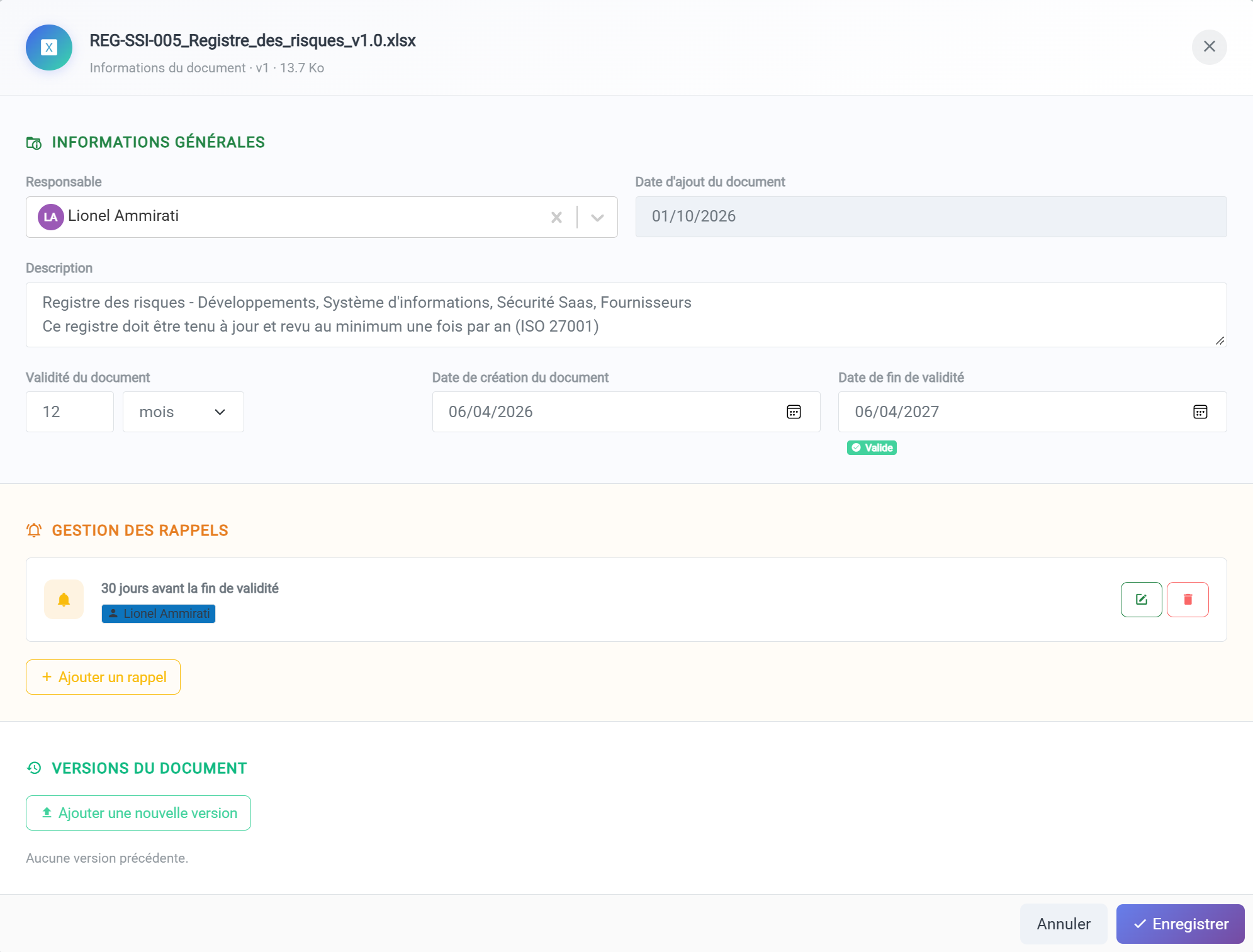Delete the 30 jours reminder
The height and width of the screenshot is (952, 1253).
tap(1188, 600)
